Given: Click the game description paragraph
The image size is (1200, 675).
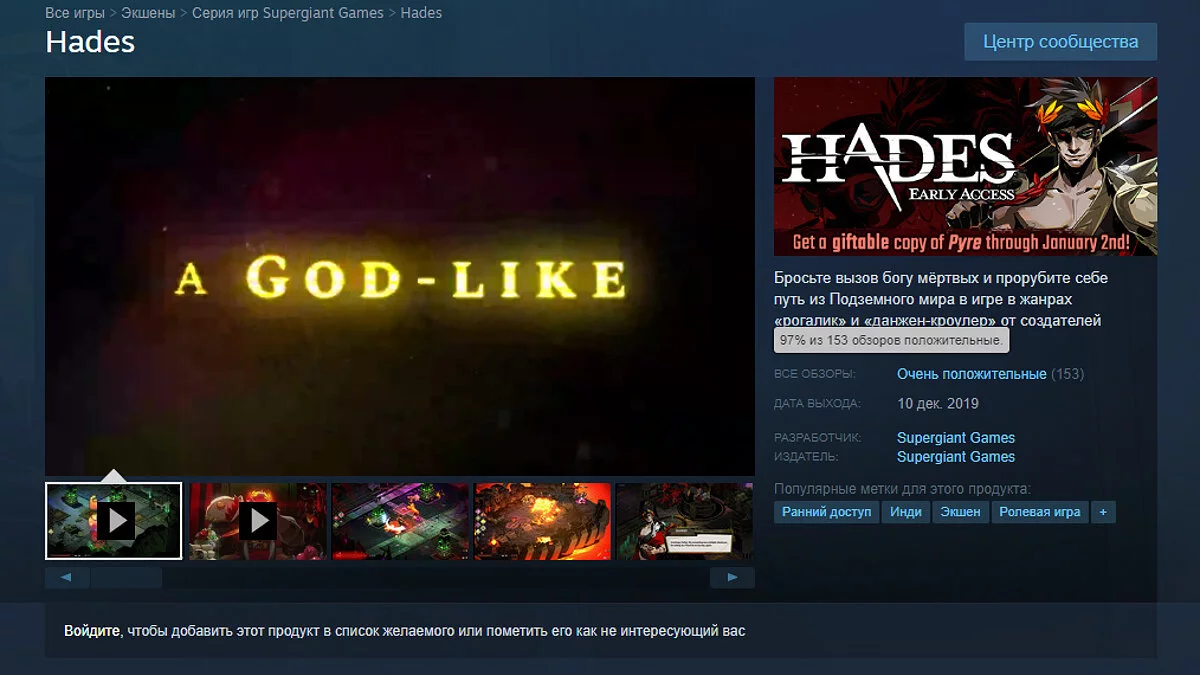Looking at the screenshot, I should tap(941, 299).
